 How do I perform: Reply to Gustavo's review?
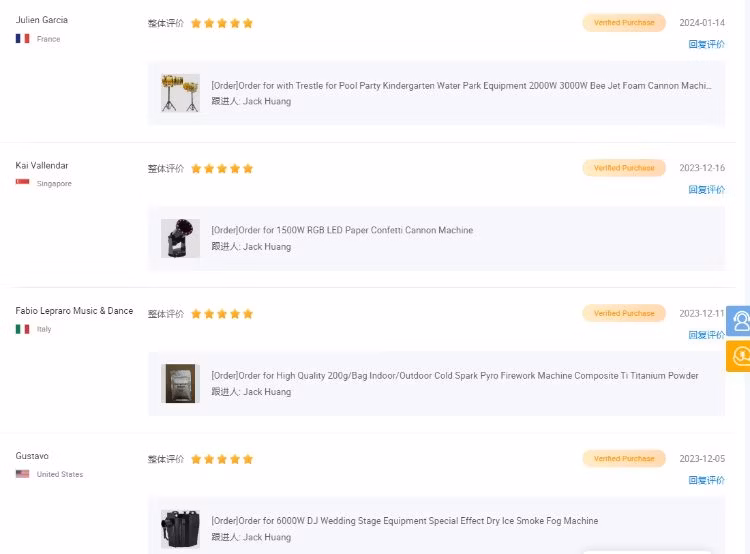[706, 480]
